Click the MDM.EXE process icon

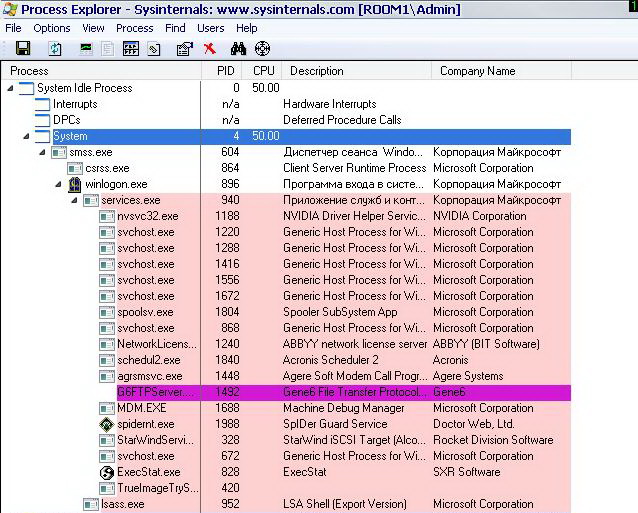pyautogui.click(x=107, y=408)
